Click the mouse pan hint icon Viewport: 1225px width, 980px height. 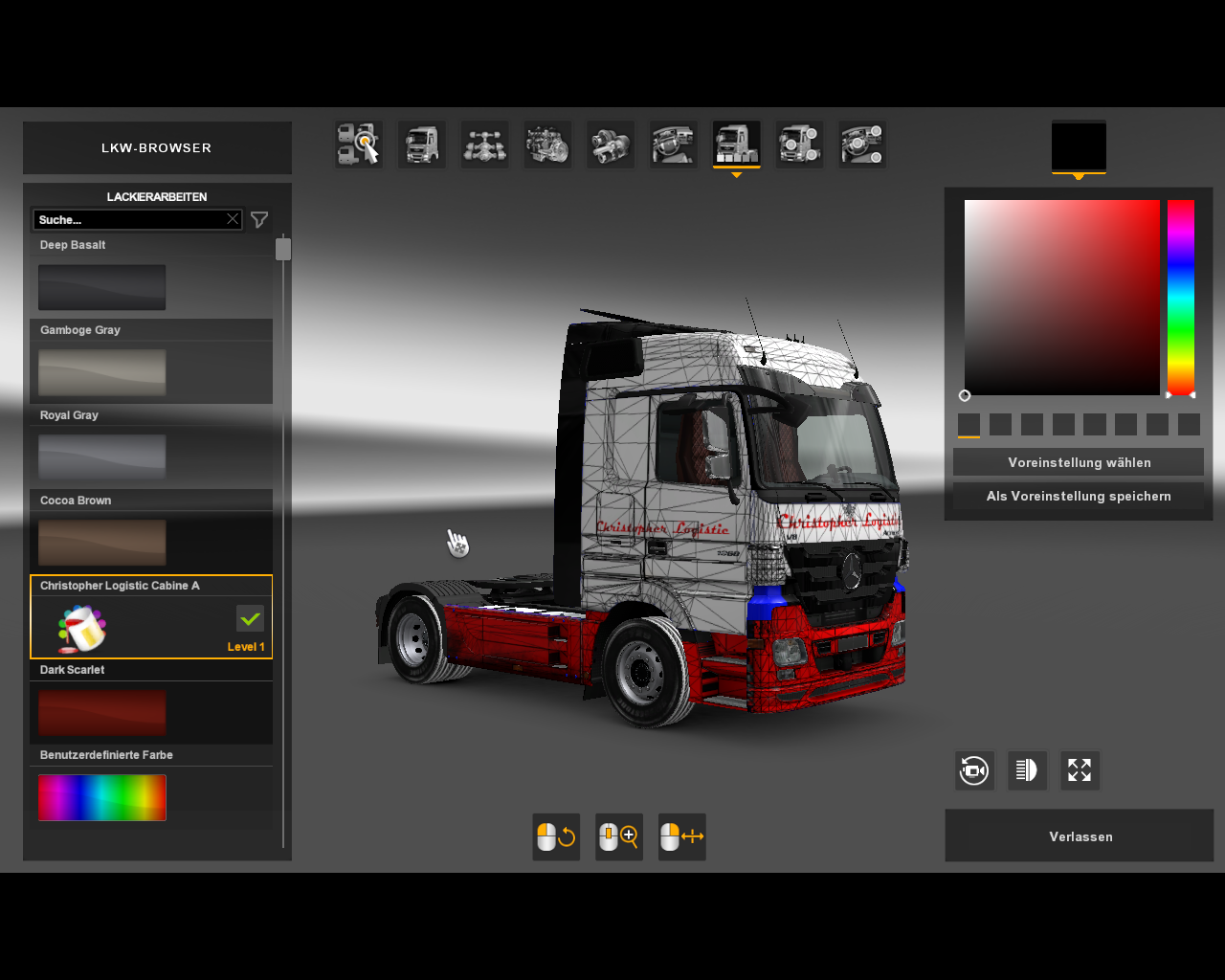(x=682, y=837)
